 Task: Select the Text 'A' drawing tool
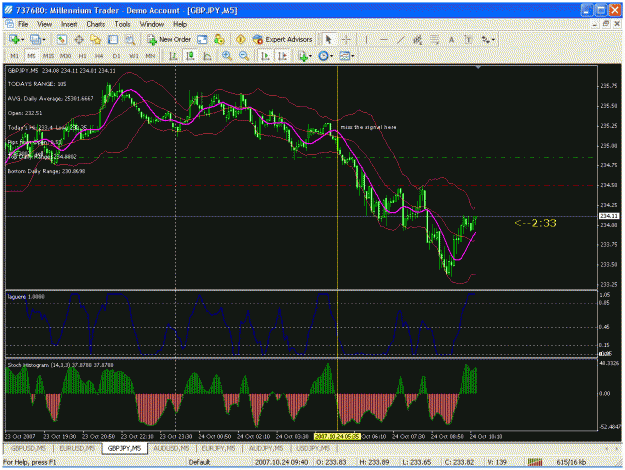[451, 39]
